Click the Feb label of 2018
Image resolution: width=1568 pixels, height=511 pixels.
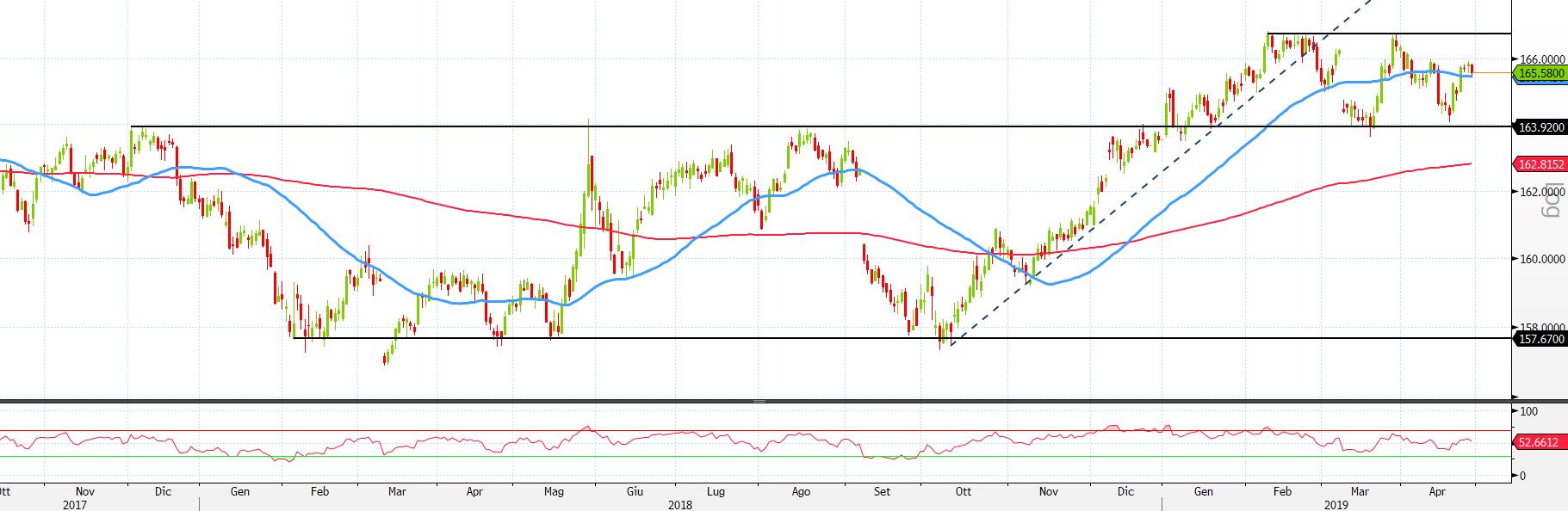(319, 492)
